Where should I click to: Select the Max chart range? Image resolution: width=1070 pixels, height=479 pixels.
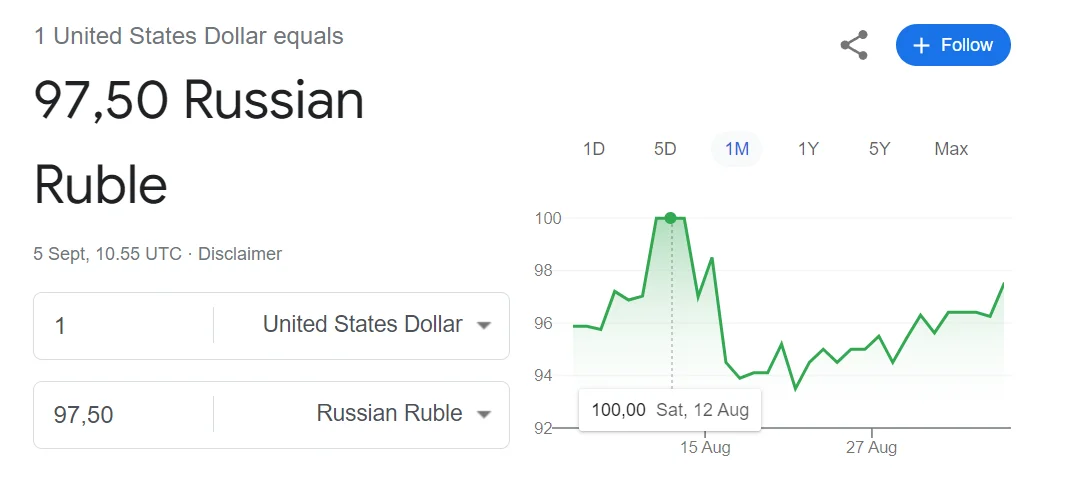click(951, 149)
